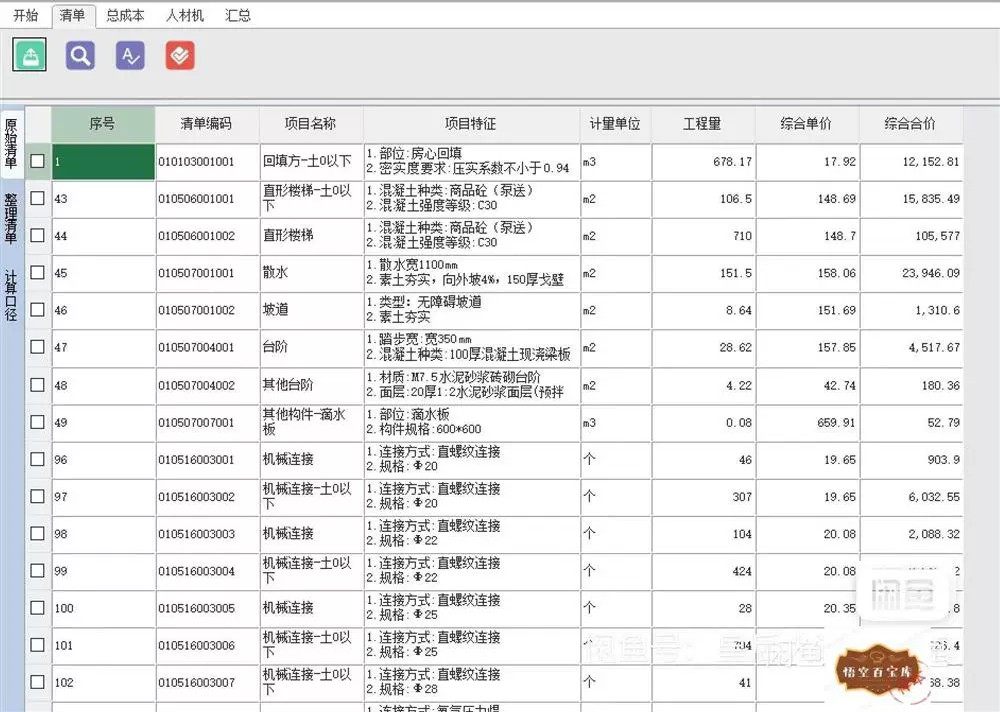The image size is (1000, 712).
Task: Switch to the 人材机 tab
Action: click(184, 15)
